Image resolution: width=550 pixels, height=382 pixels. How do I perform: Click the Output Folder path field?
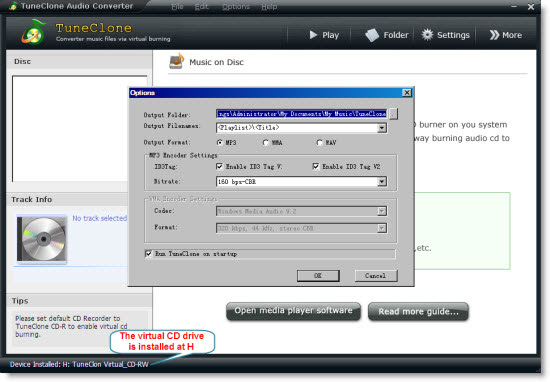point(302,114)
